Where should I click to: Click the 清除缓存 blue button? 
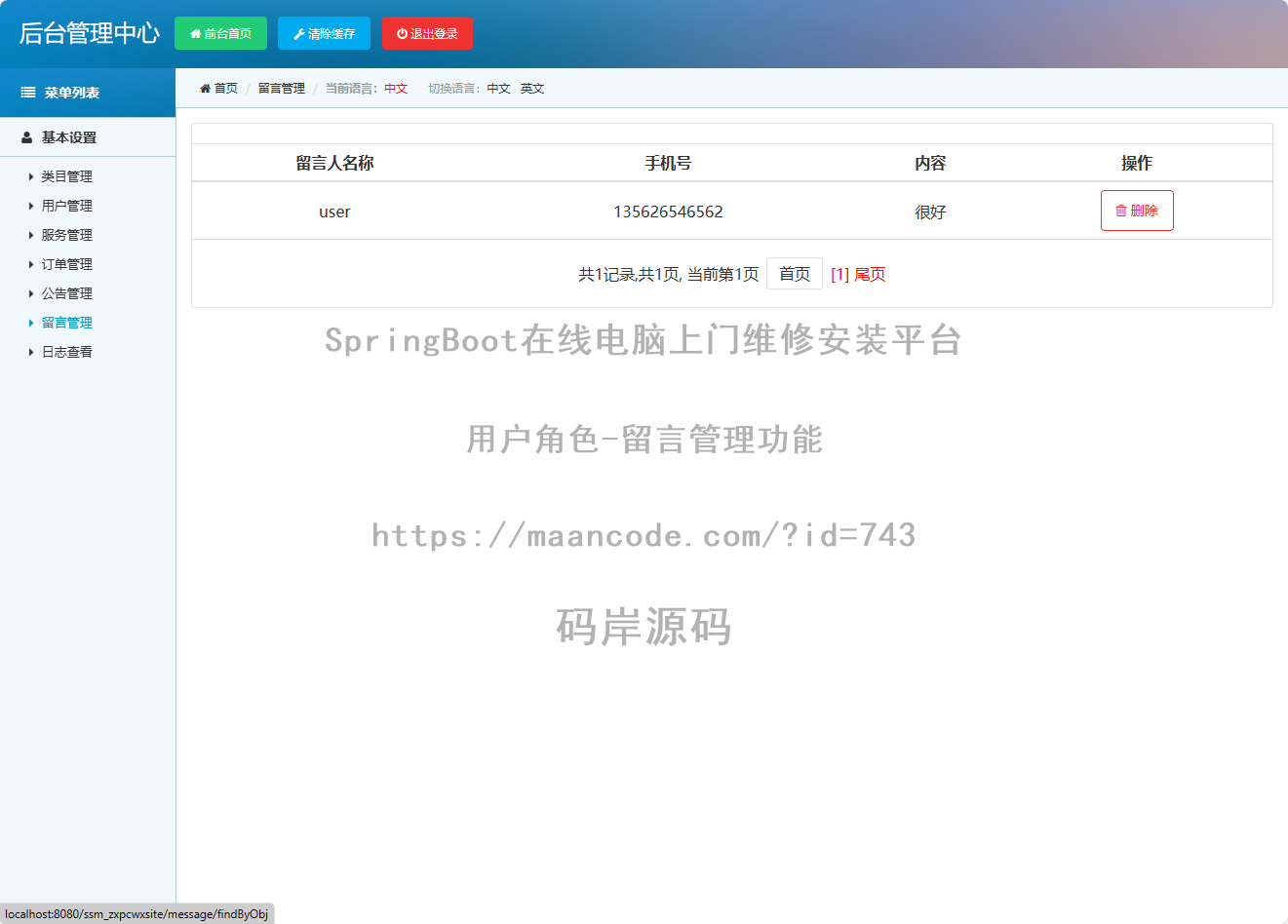324,33
